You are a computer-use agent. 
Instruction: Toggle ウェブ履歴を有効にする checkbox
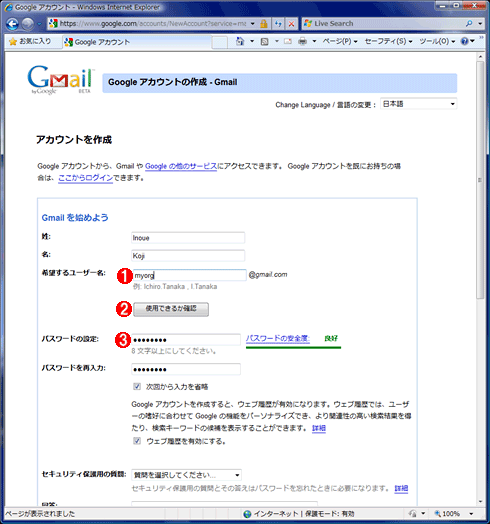(x=137, y=440)
